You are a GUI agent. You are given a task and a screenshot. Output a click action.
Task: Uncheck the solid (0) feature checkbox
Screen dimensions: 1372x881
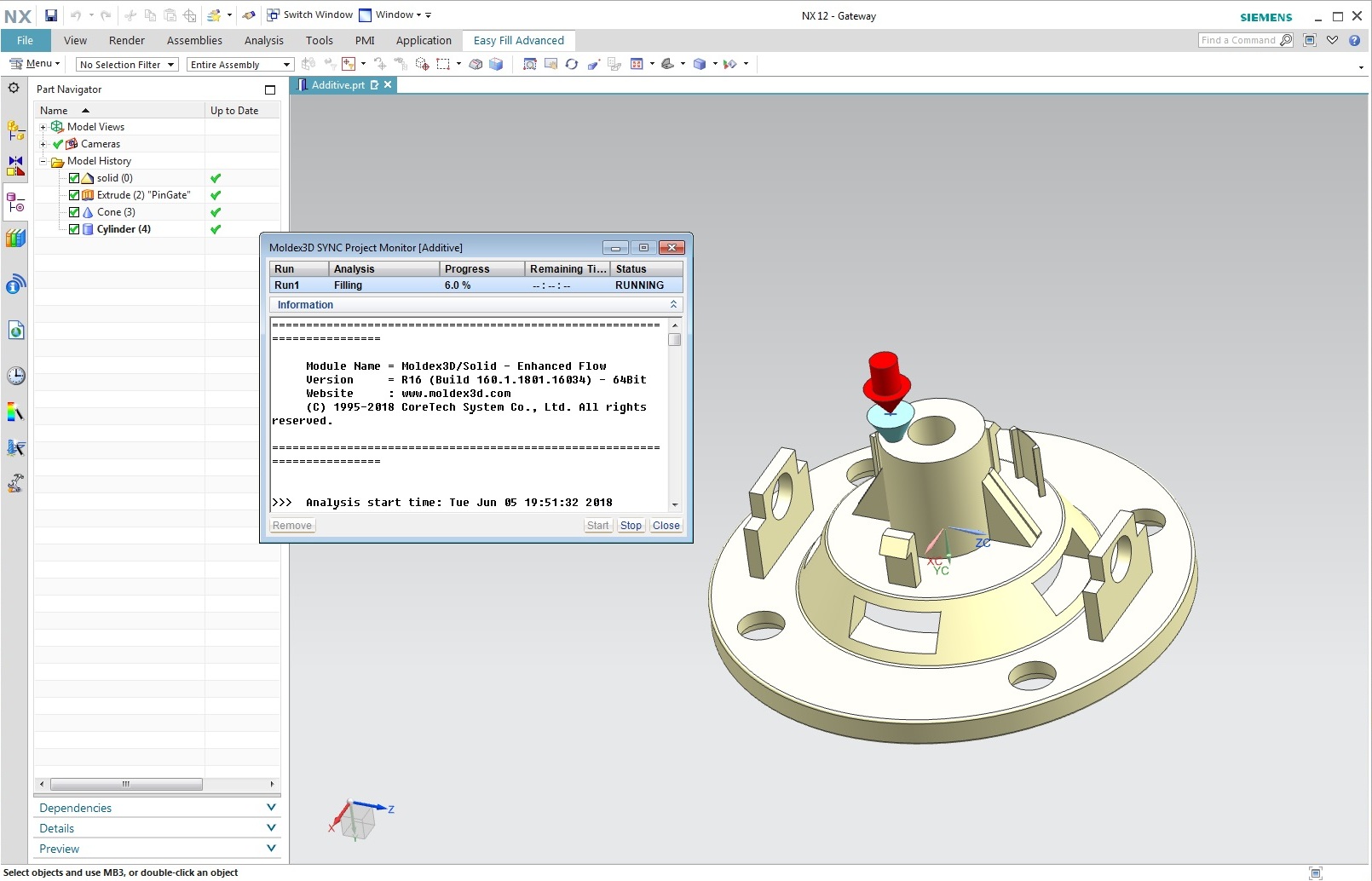[x=74, y=178]
